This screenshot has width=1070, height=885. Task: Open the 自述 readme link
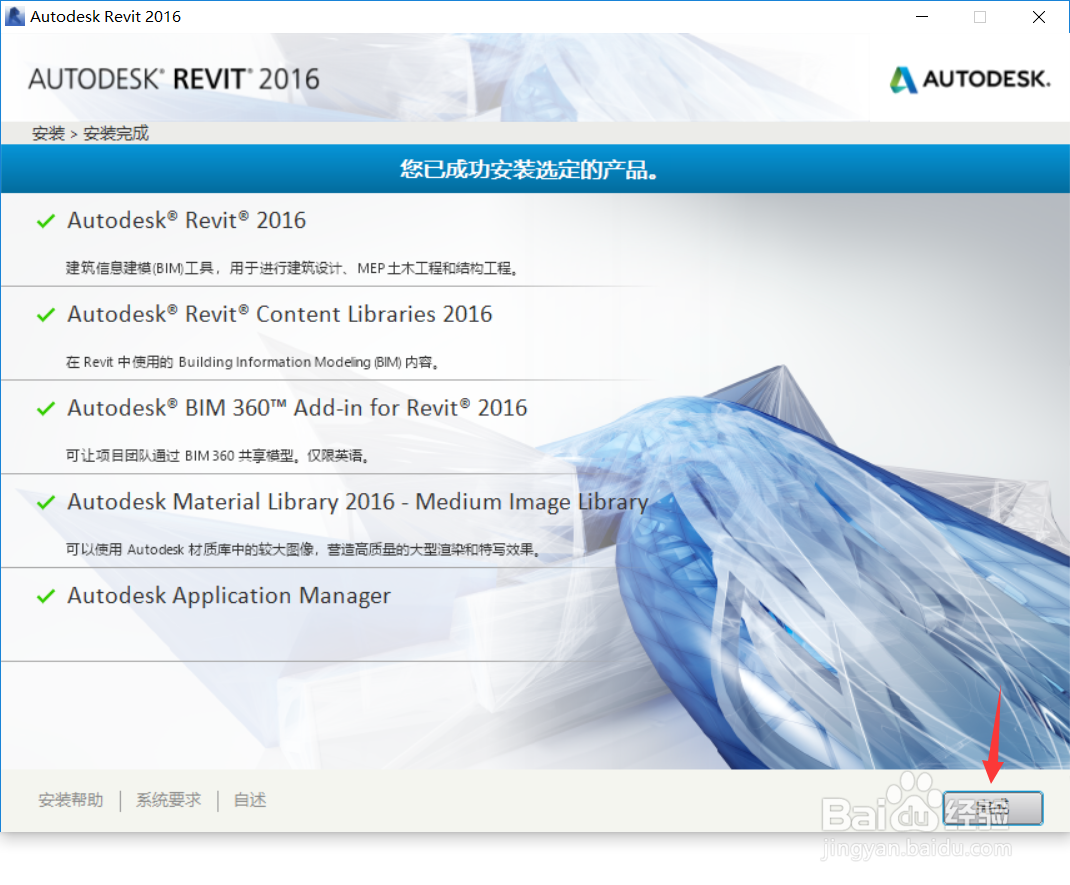pyautogui.click(x=250, y=800)
